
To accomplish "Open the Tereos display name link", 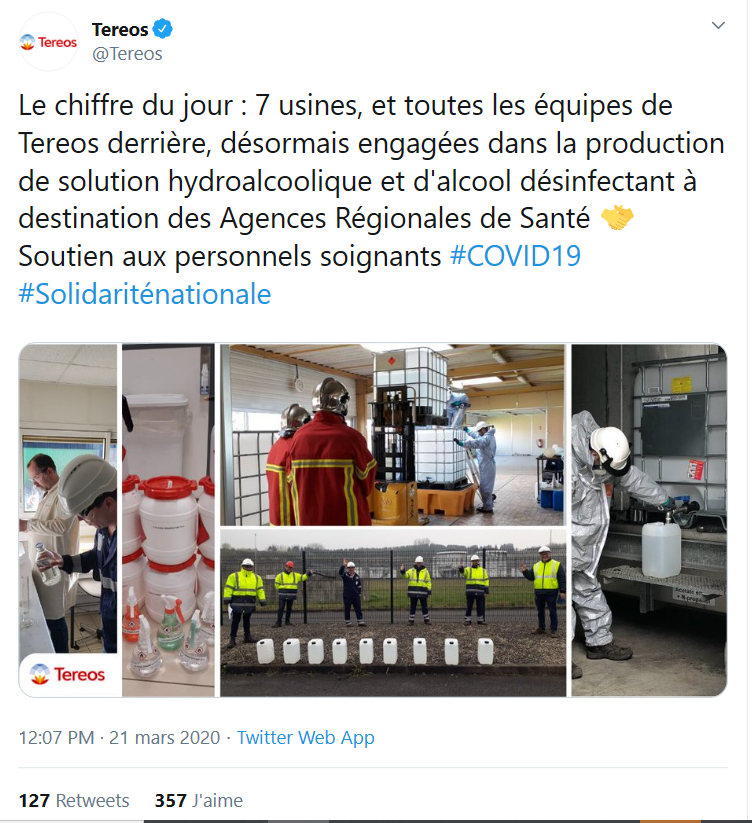I will [120, 29].
